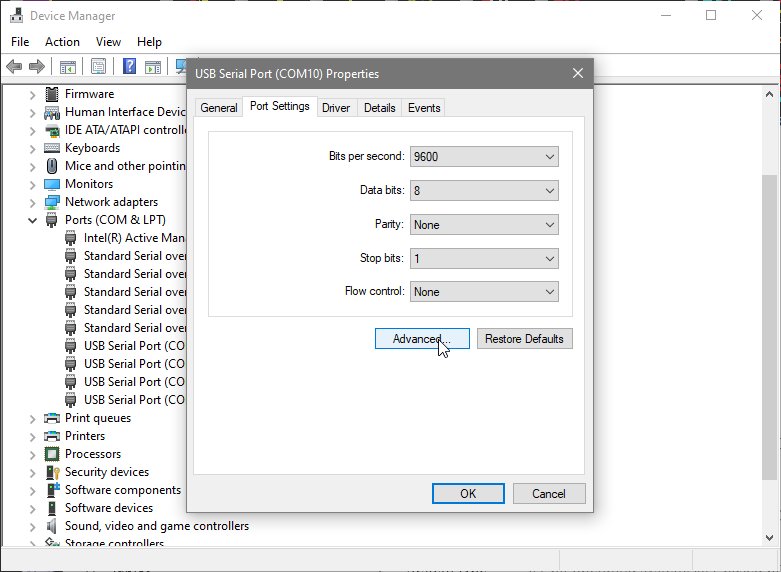Click the device tree vertical scrollbar thumb

(770, 327)
